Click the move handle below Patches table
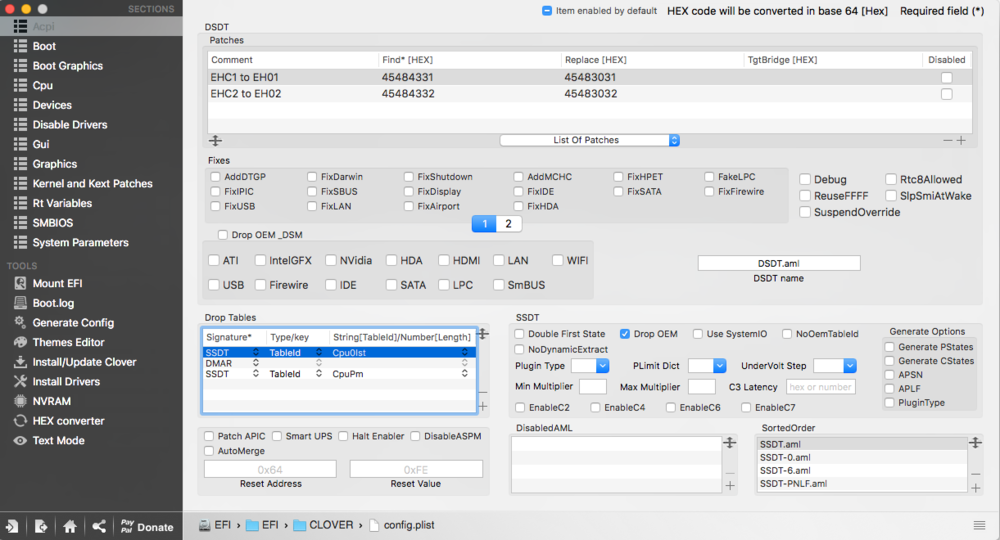 216,141
